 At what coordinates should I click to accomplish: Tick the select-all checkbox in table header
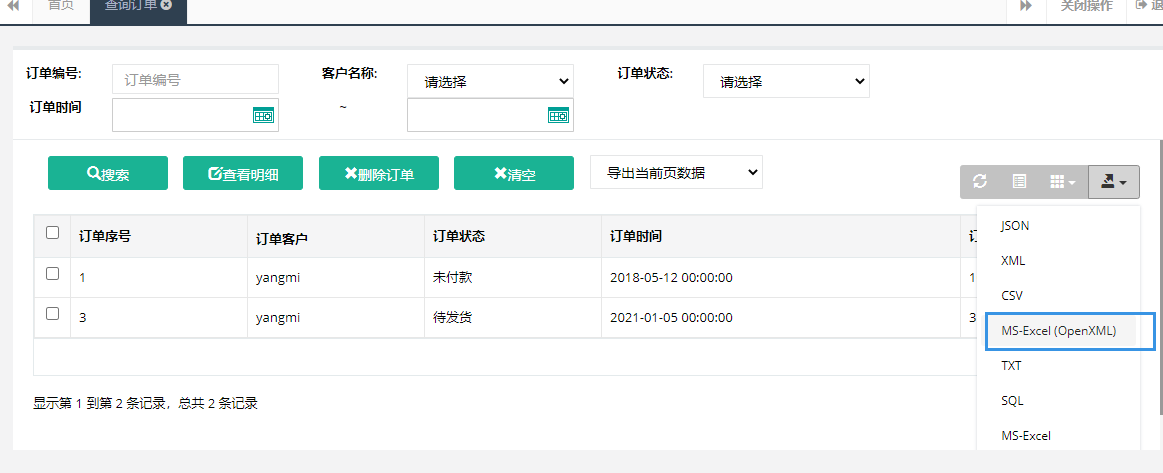(52, 233)
